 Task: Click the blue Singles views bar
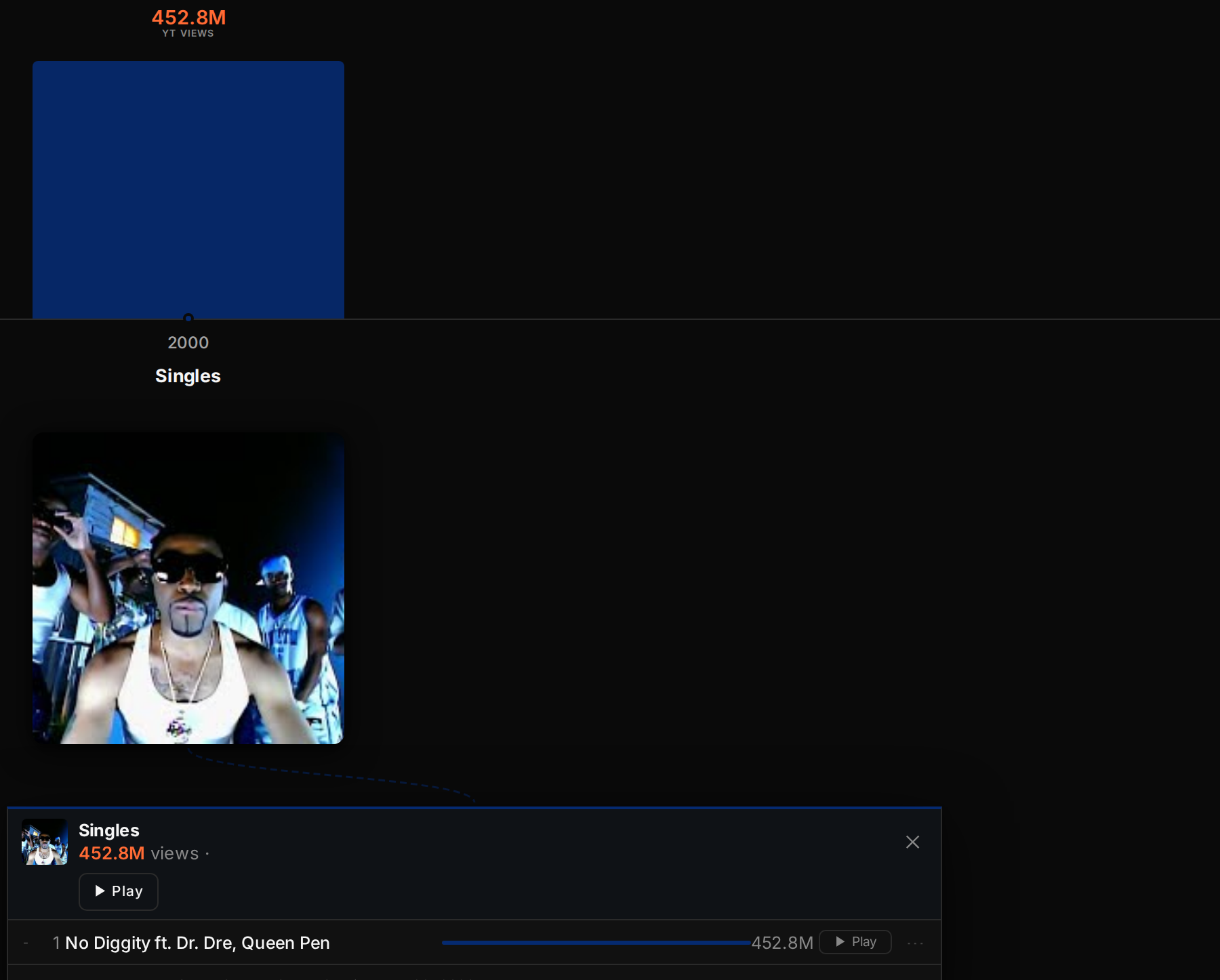click(x=188, y=190)
